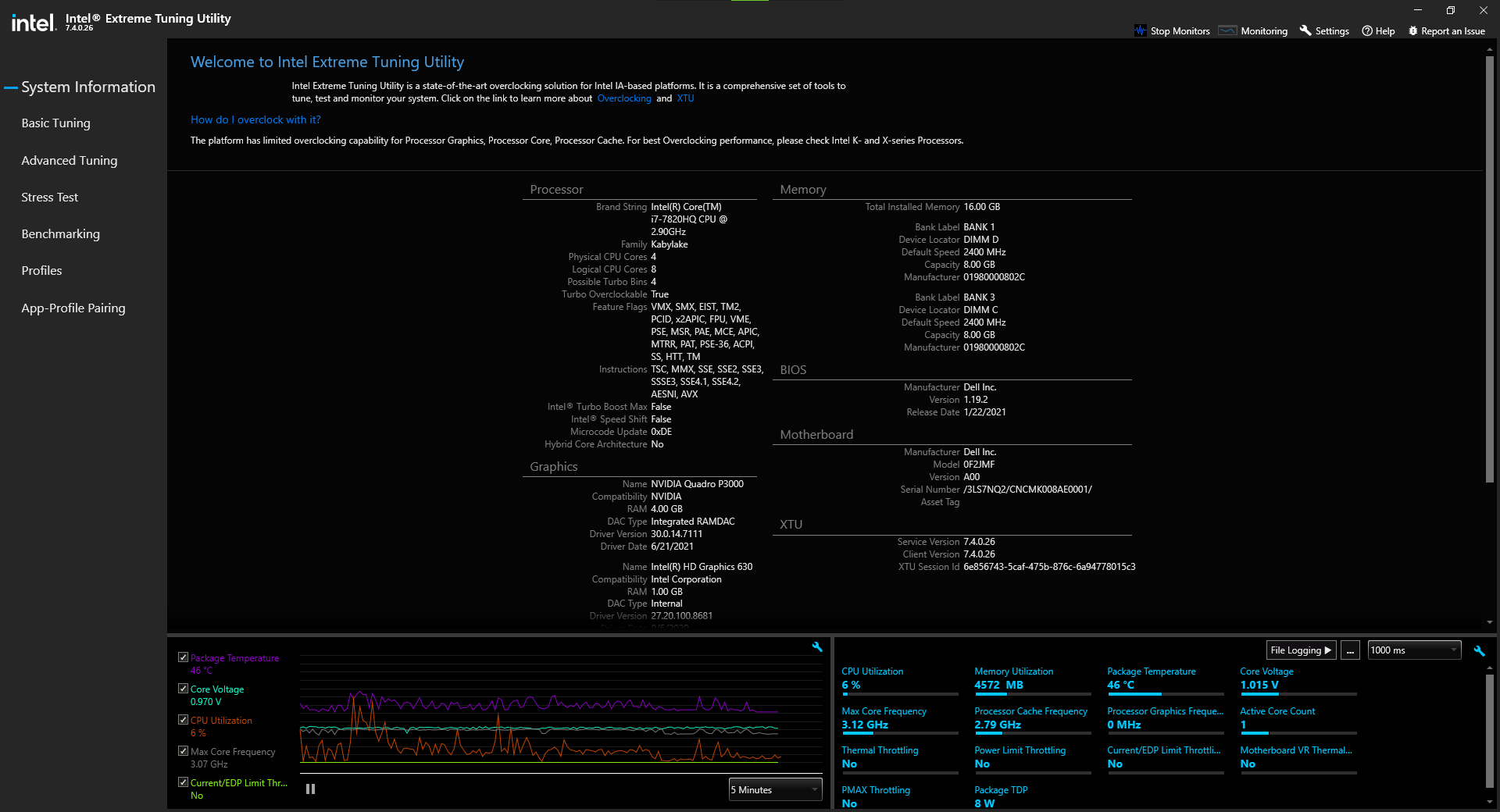This screenshot has width=1500, height=812.
Task: Open Settings via the wrench icon
Action: (1305, 30)
